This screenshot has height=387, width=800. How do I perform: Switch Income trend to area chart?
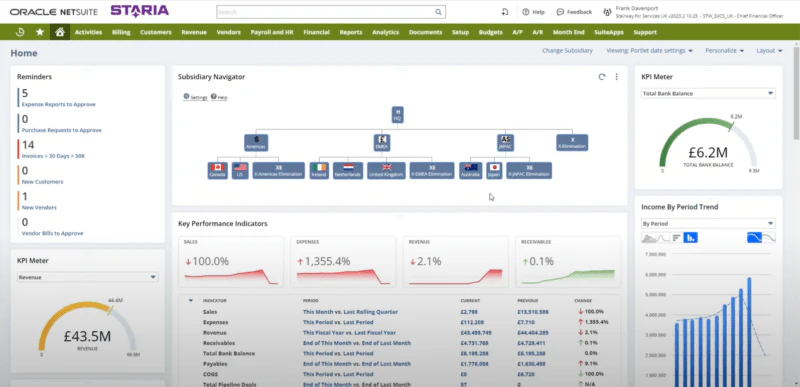click(x=648, y=238)
